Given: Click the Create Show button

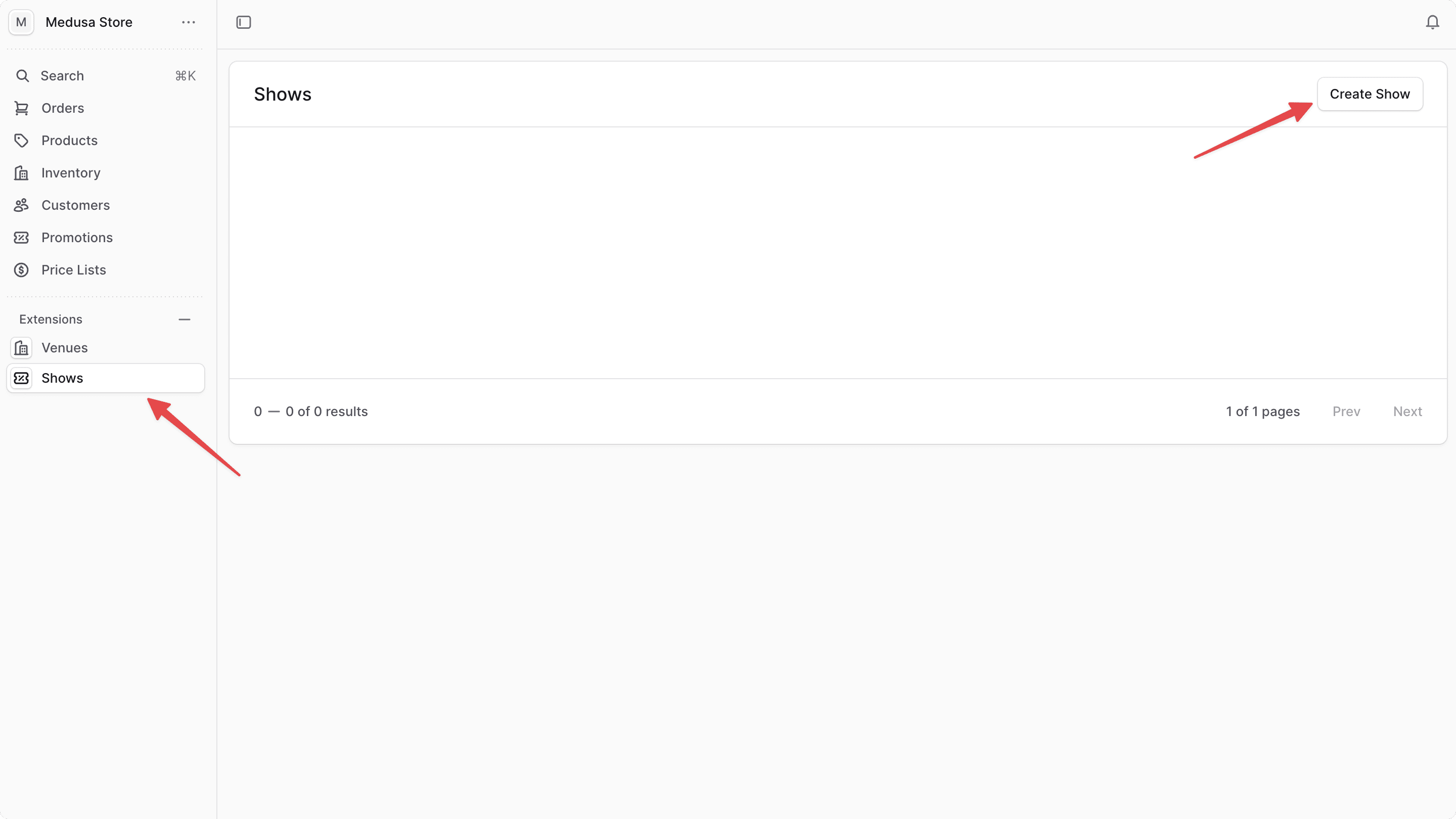Looking at the screenshot, I should point(1370,94).
